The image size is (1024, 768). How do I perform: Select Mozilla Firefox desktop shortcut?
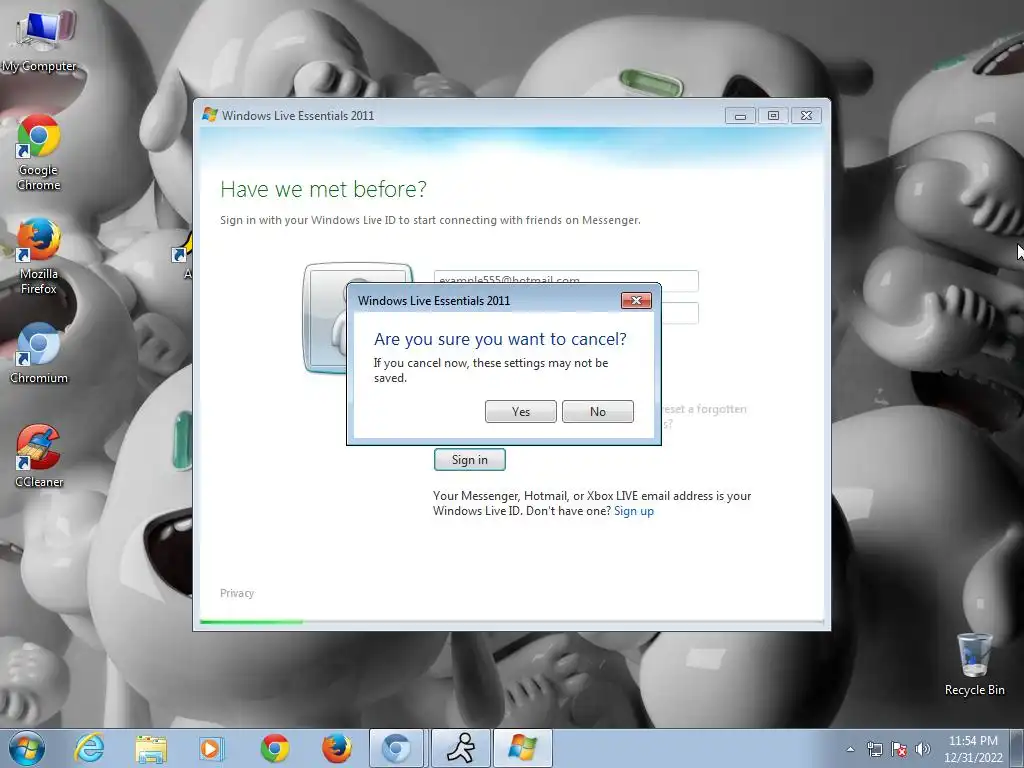[x=39, y=256]
